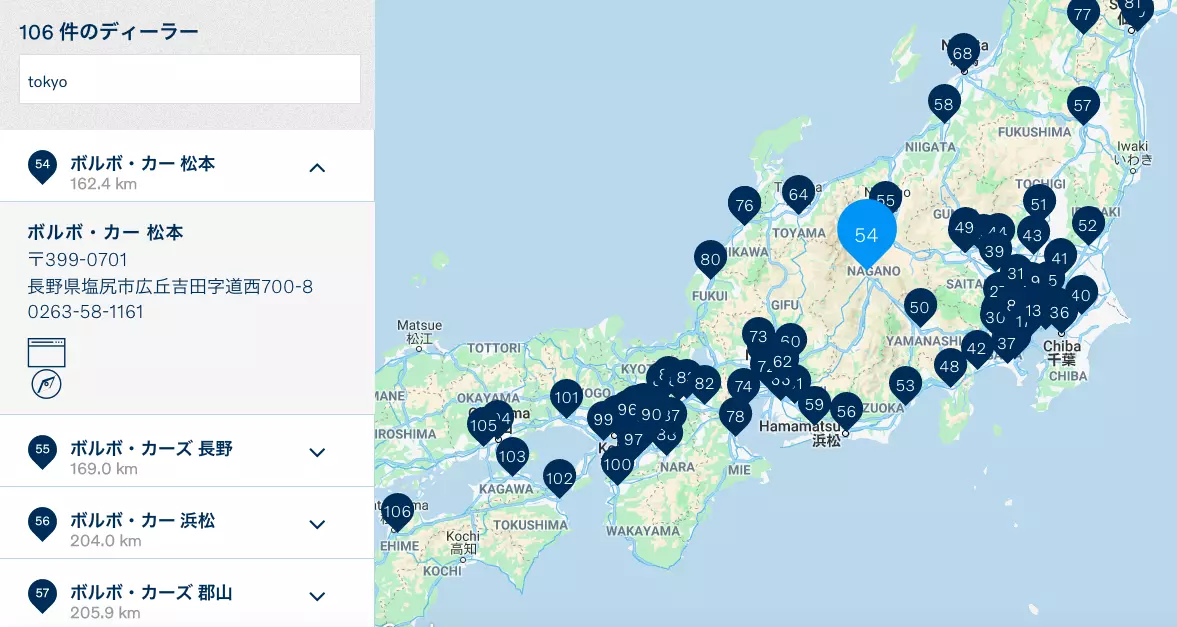Select map pin 105 near Okayama
Image resolution: width=1177 pixels, height=627 pixels.
[x=483, y=427]
